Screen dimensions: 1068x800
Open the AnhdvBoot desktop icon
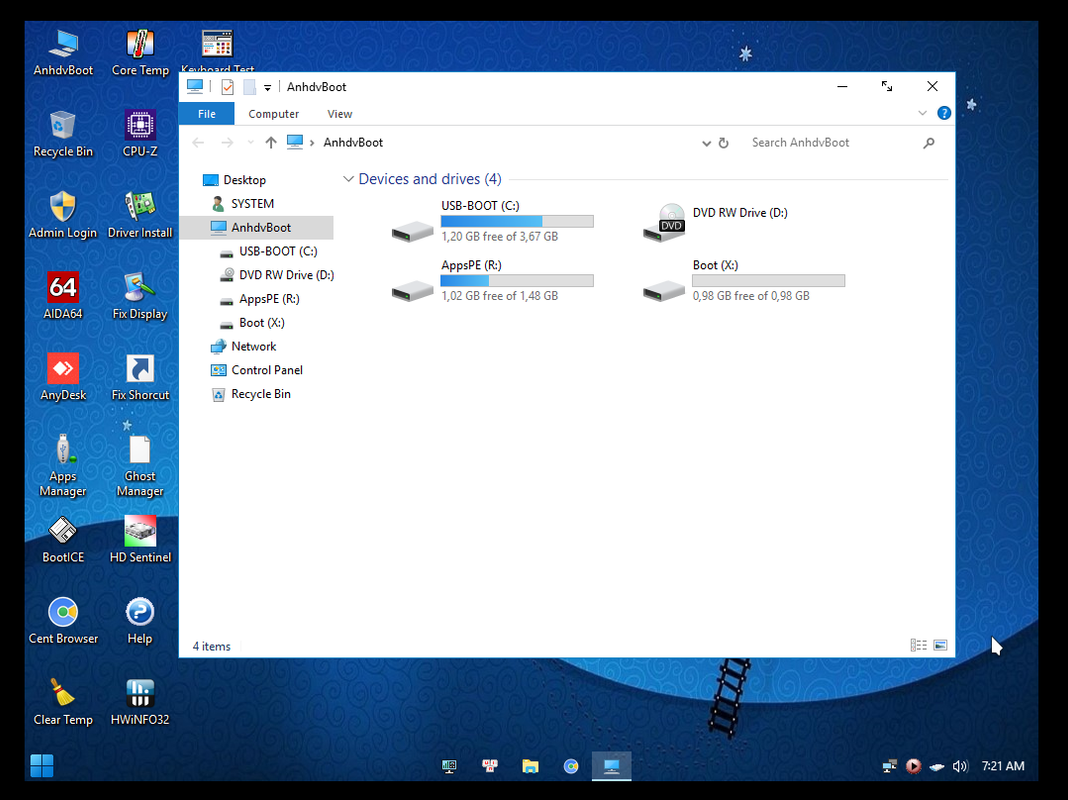[x=63, y=53]
